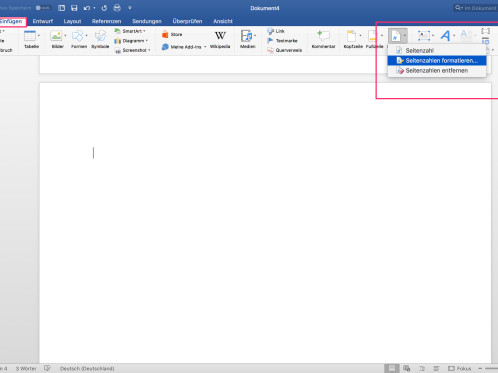Viewport: 498px width, 373px height.
Task: Choose Seitenzahlen entfernen menu entry
Action: (437, 71)
